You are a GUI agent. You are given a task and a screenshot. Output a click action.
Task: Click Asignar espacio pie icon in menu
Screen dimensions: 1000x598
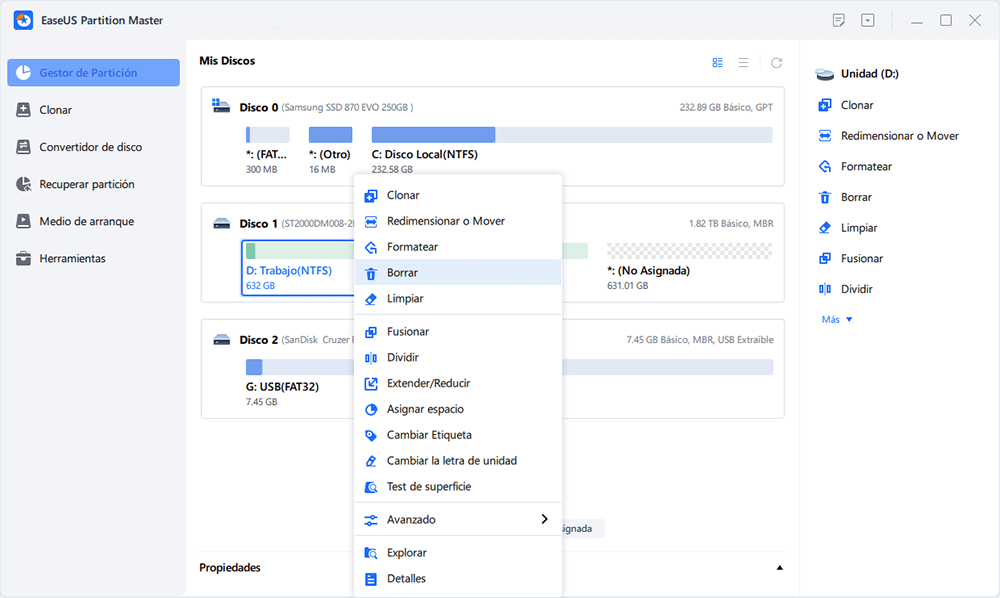(x=371, y=409)
